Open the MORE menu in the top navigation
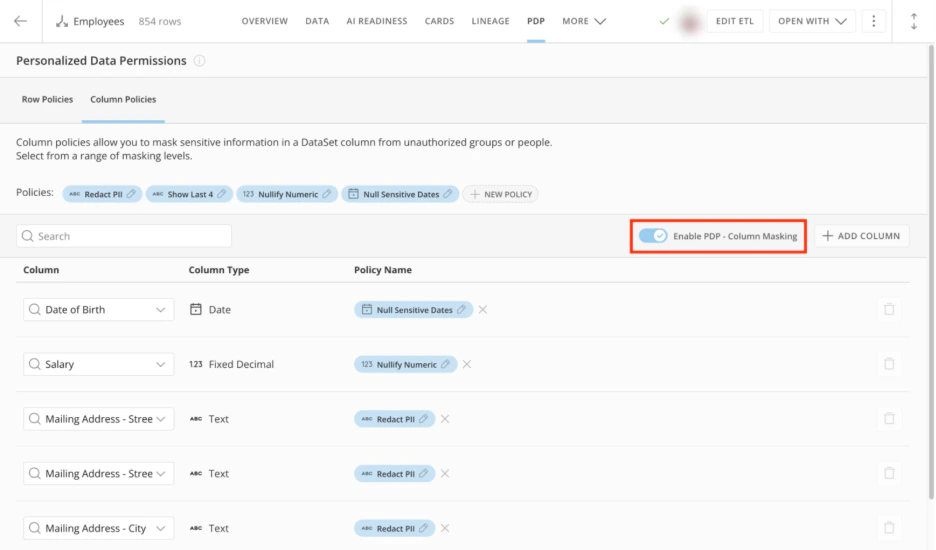The width and height of the screenshot is (936, 550). pyautogui.click(x=584, y=21)
